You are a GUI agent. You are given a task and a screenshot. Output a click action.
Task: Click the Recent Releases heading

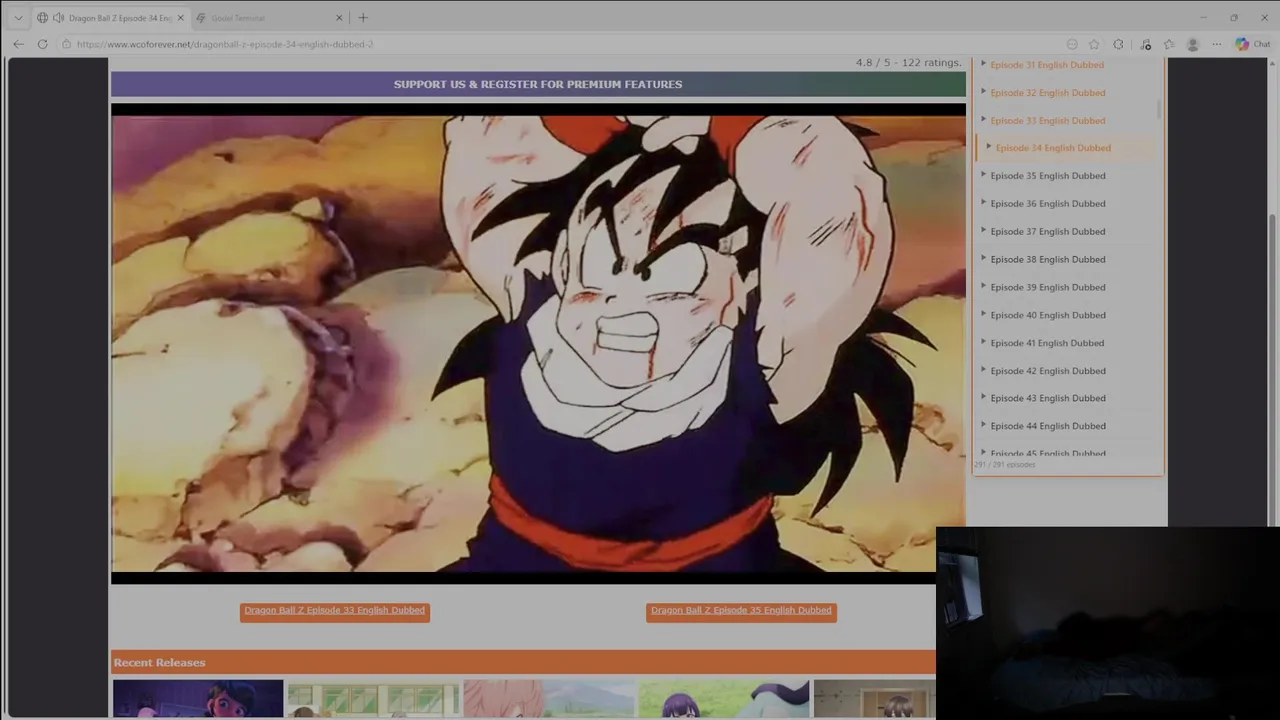[x=159, y=663]
